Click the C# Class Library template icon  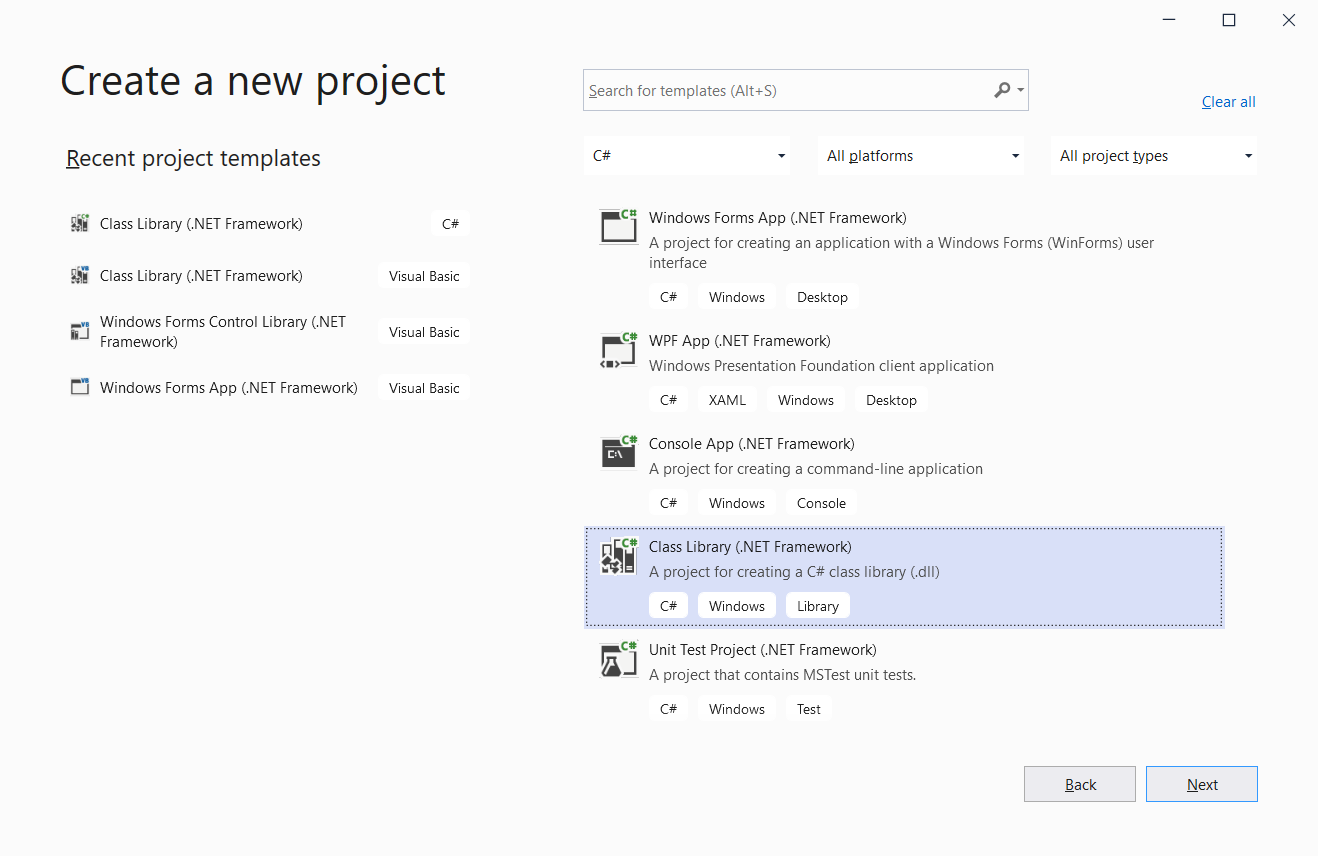tap(618, 556)
